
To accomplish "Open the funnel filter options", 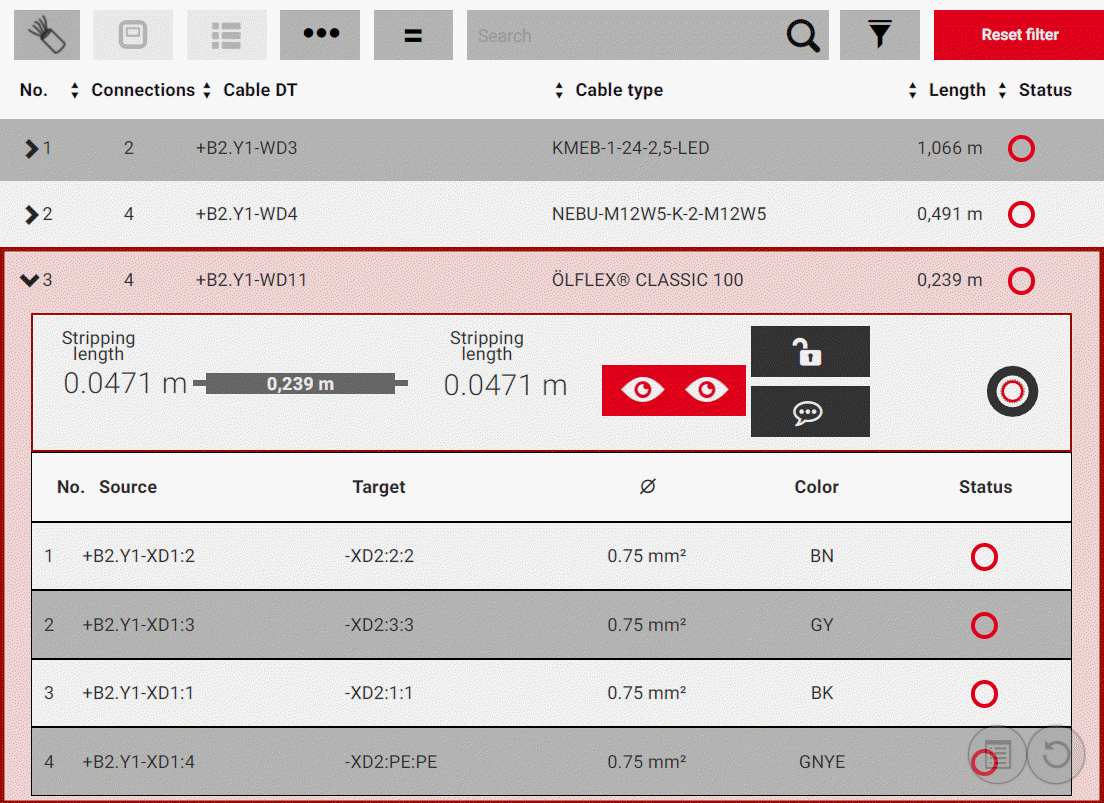I will coord(879,35).
